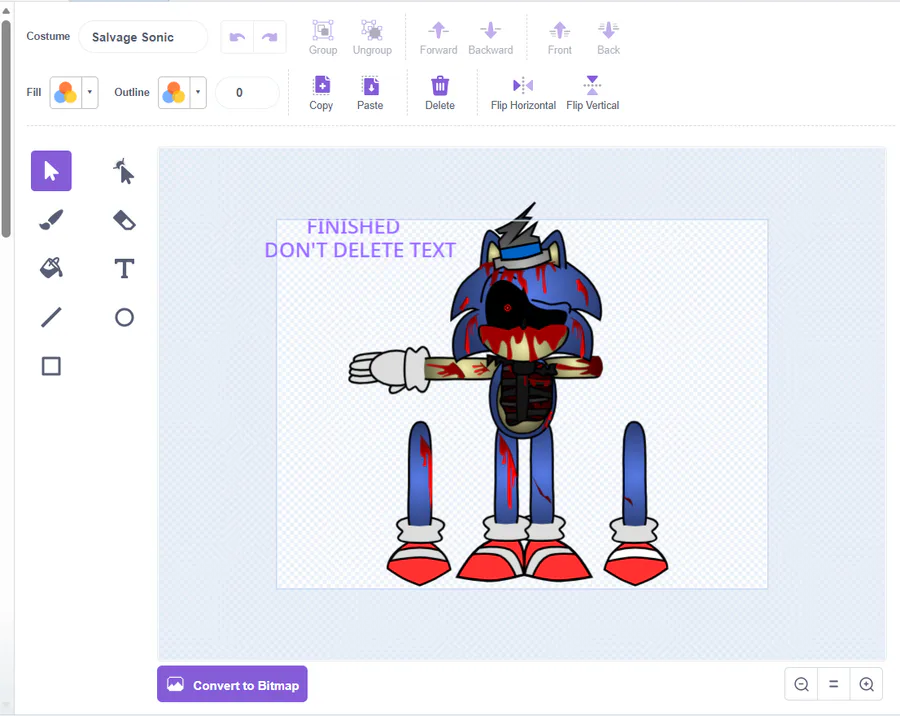Click the vertical scrollbar thumb

pos(6,129)
